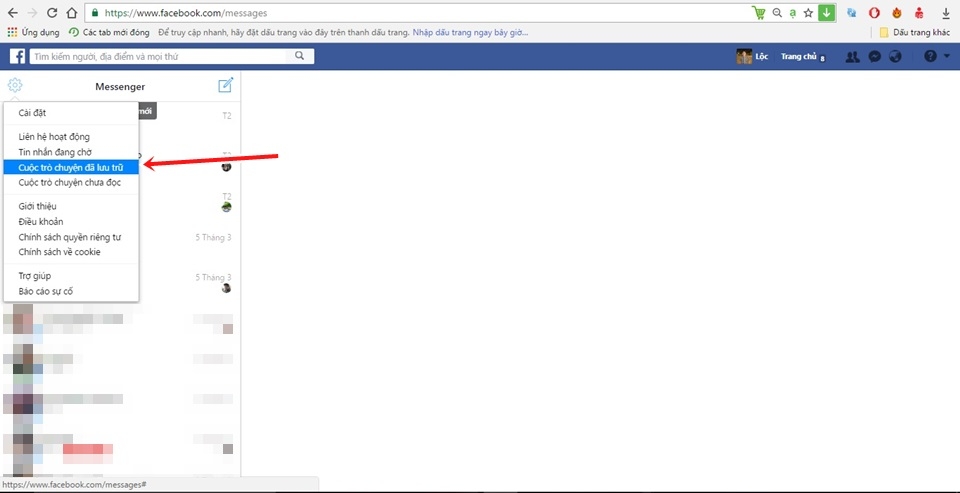Select 'Giới thiệu' menu item
The height and width of the screenshot is (493, 960).
point(71,206)
